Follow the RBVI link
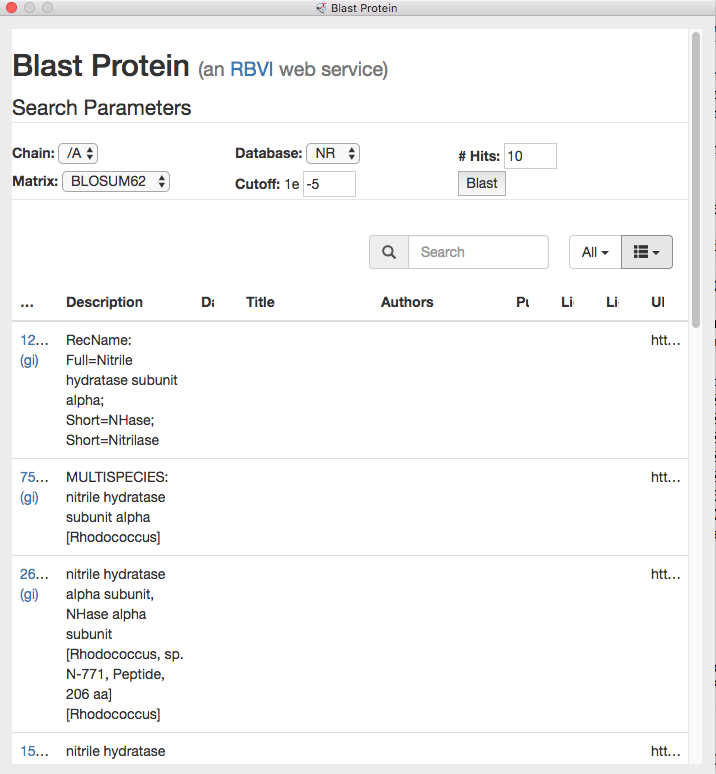Image resolution: width=716 pixels, height=774 pixels. click(252, 69)
